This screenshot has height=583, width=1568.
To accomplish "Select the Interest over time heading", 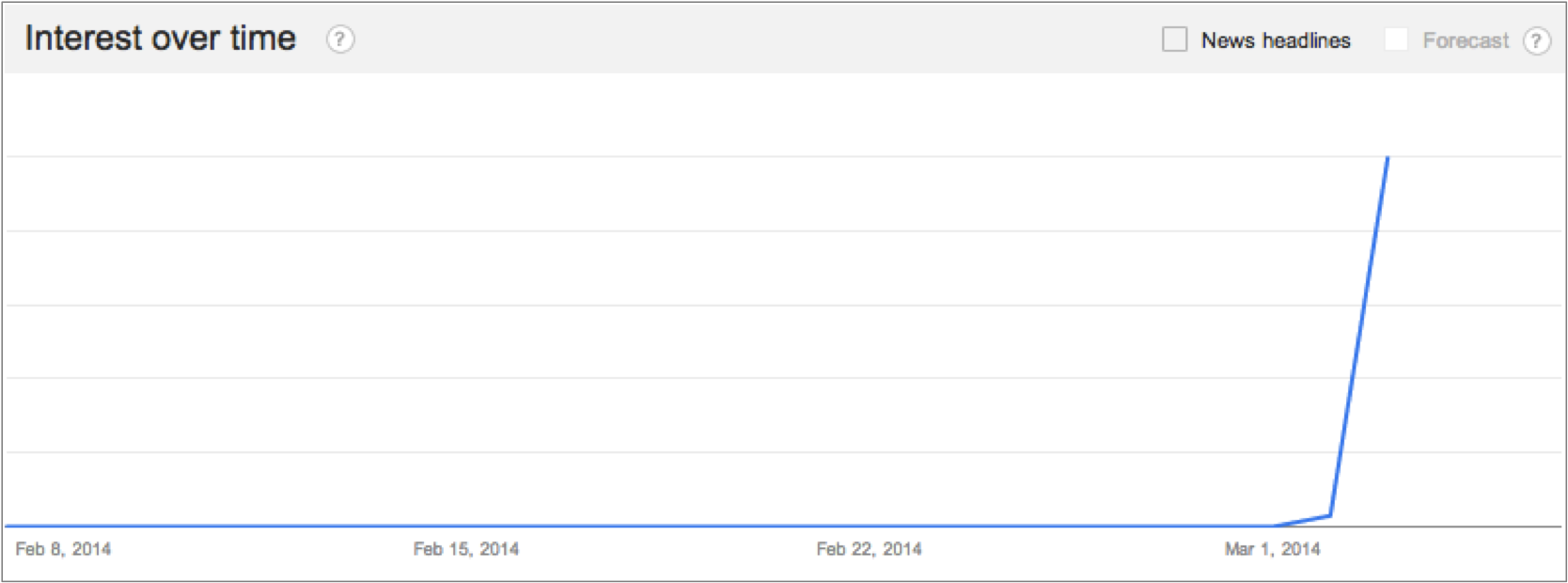I will click(160, 39).
